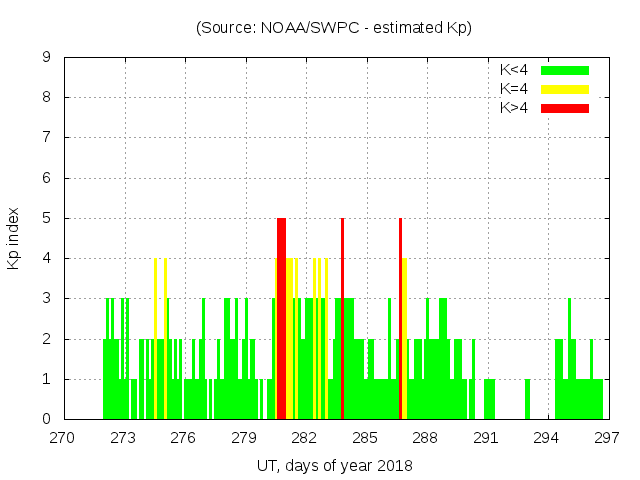Click the yellow K=4 legend swatch
This screenshot has width=640, height=480.
[565, 89]
